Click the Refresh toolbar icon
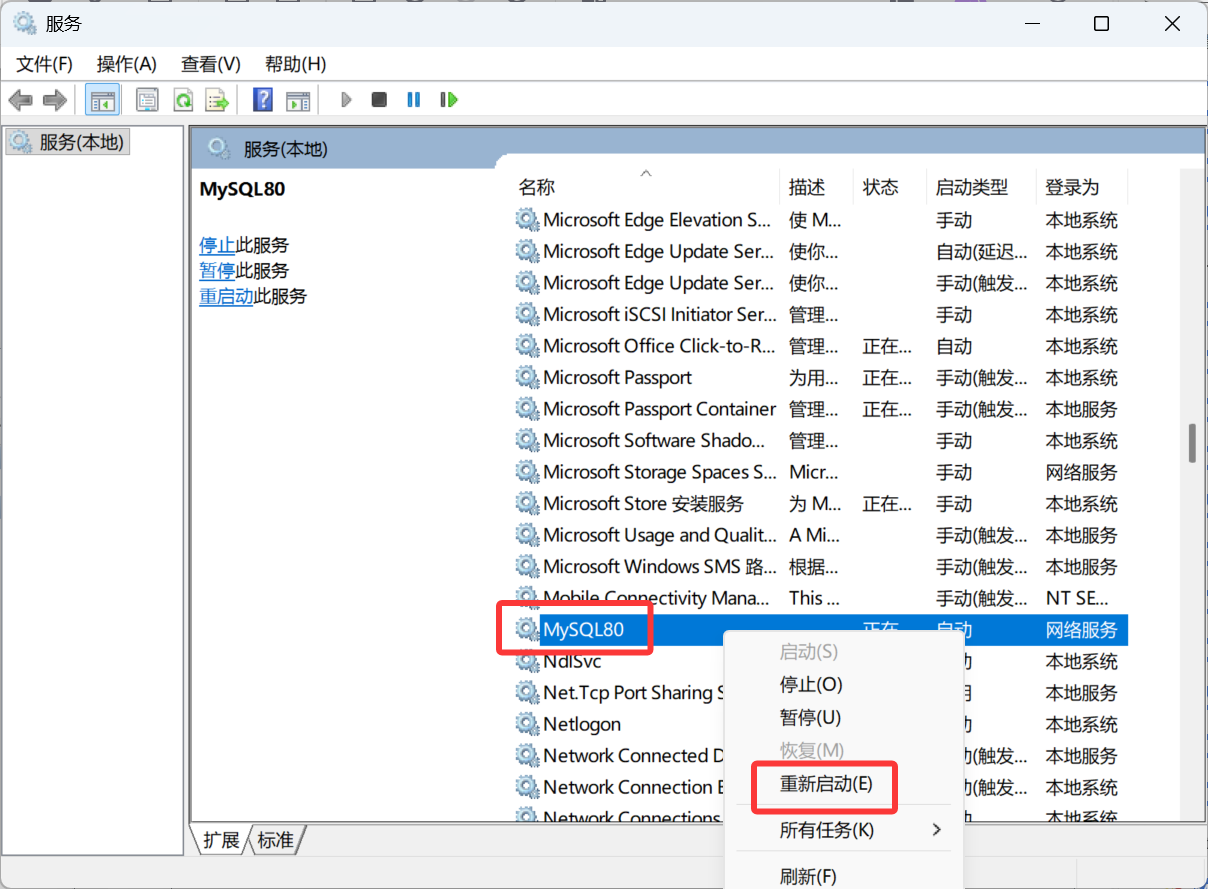The width and height of the screenshot is (1208, 889). coord(182,100)
